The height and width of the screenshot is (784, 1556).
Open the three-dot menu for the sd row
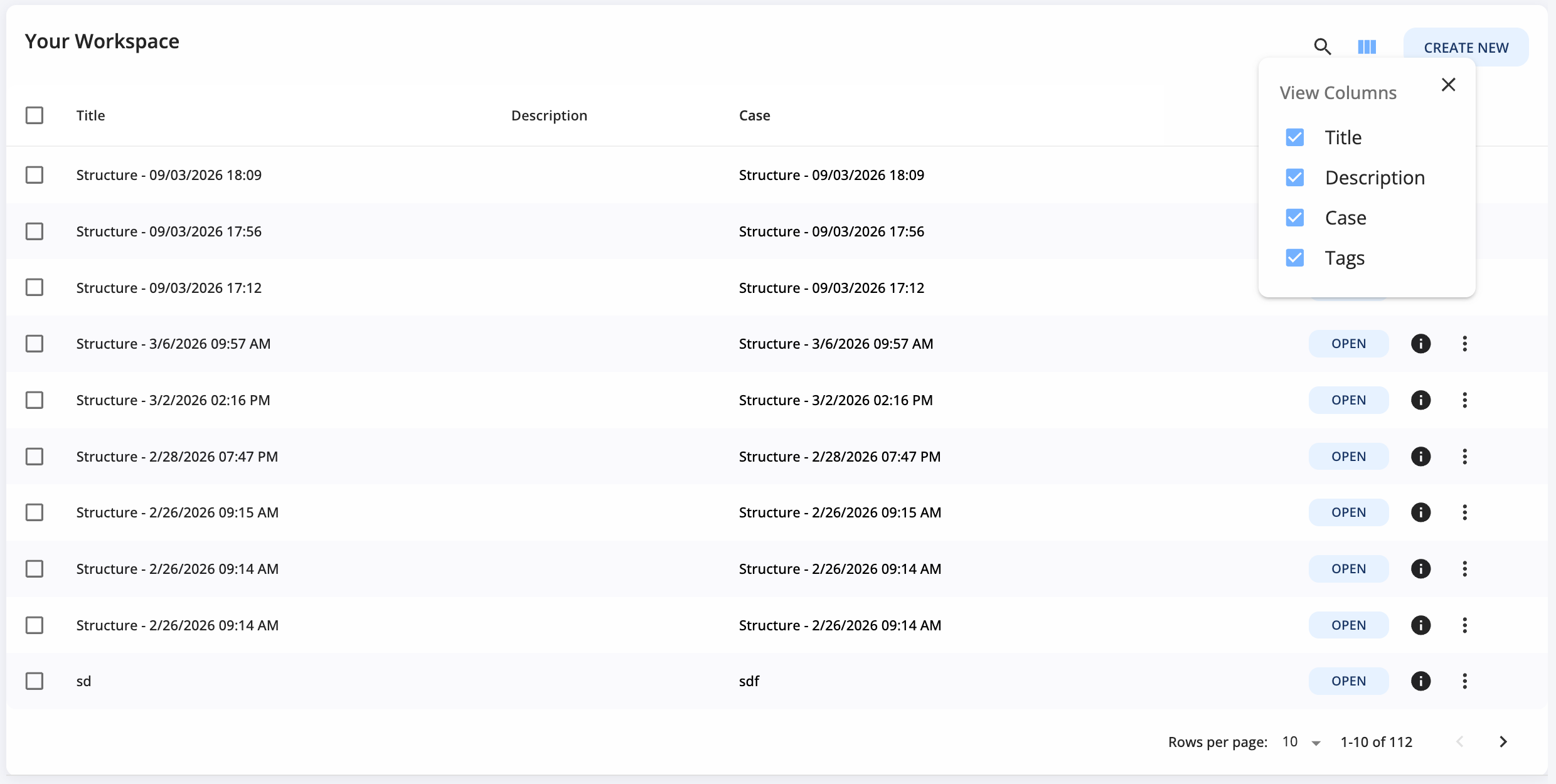(1464, 681)
